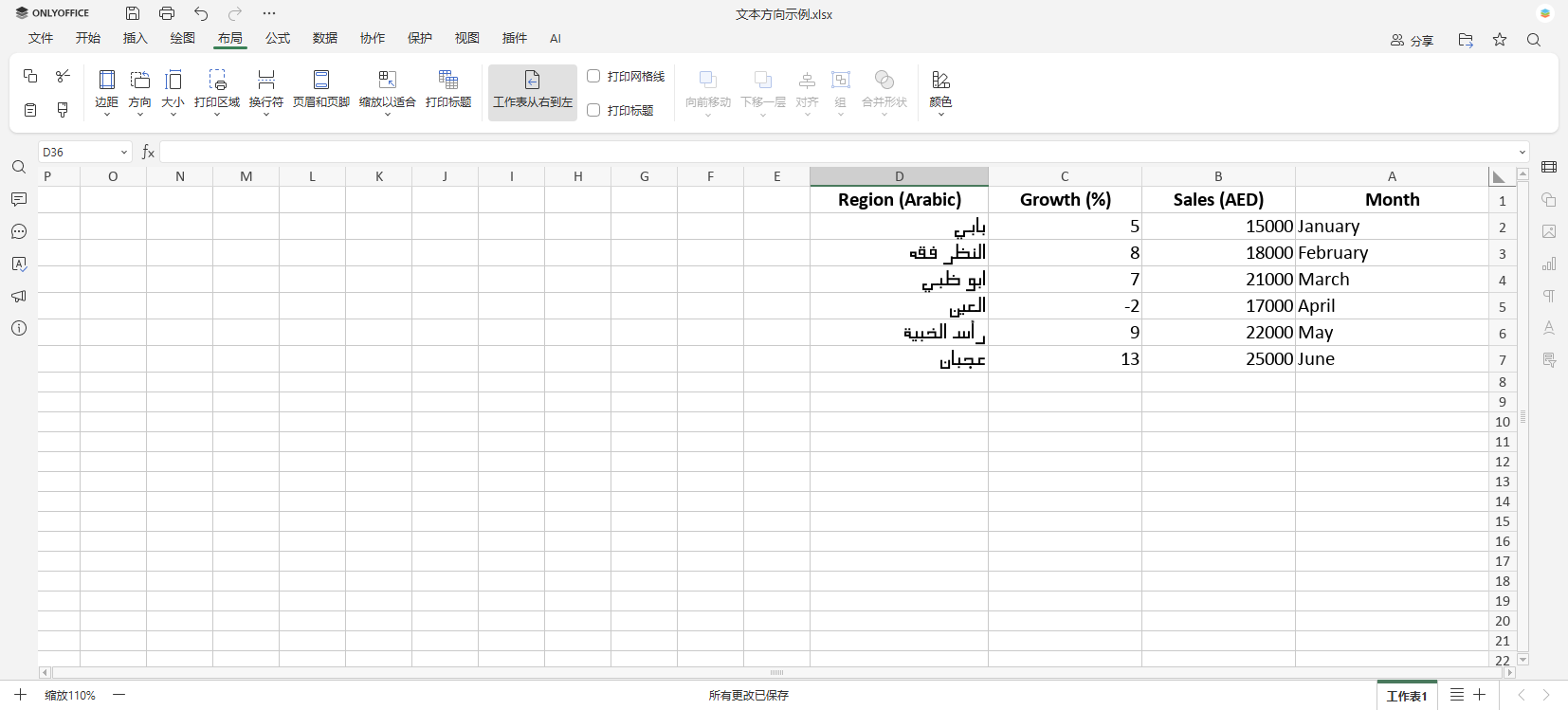
Task: Open image settings in right sidebar
Action: pos(1549,232)
